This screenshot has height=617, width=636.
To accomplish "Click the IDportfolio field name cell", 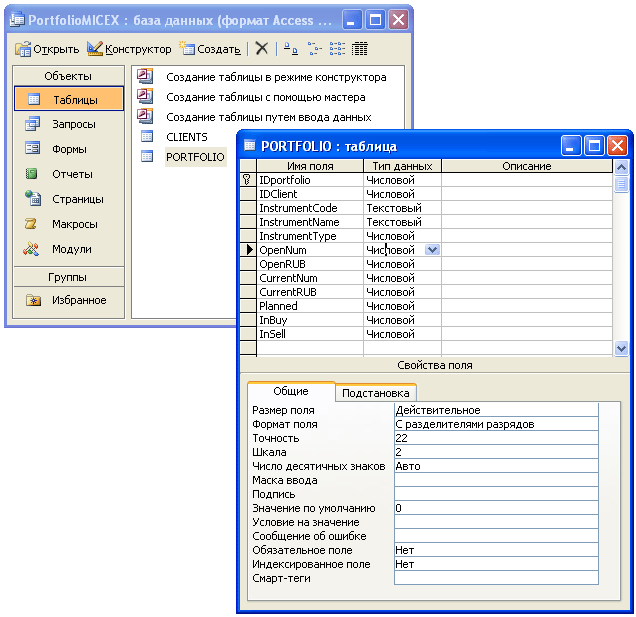I will (x=310, y=180).
